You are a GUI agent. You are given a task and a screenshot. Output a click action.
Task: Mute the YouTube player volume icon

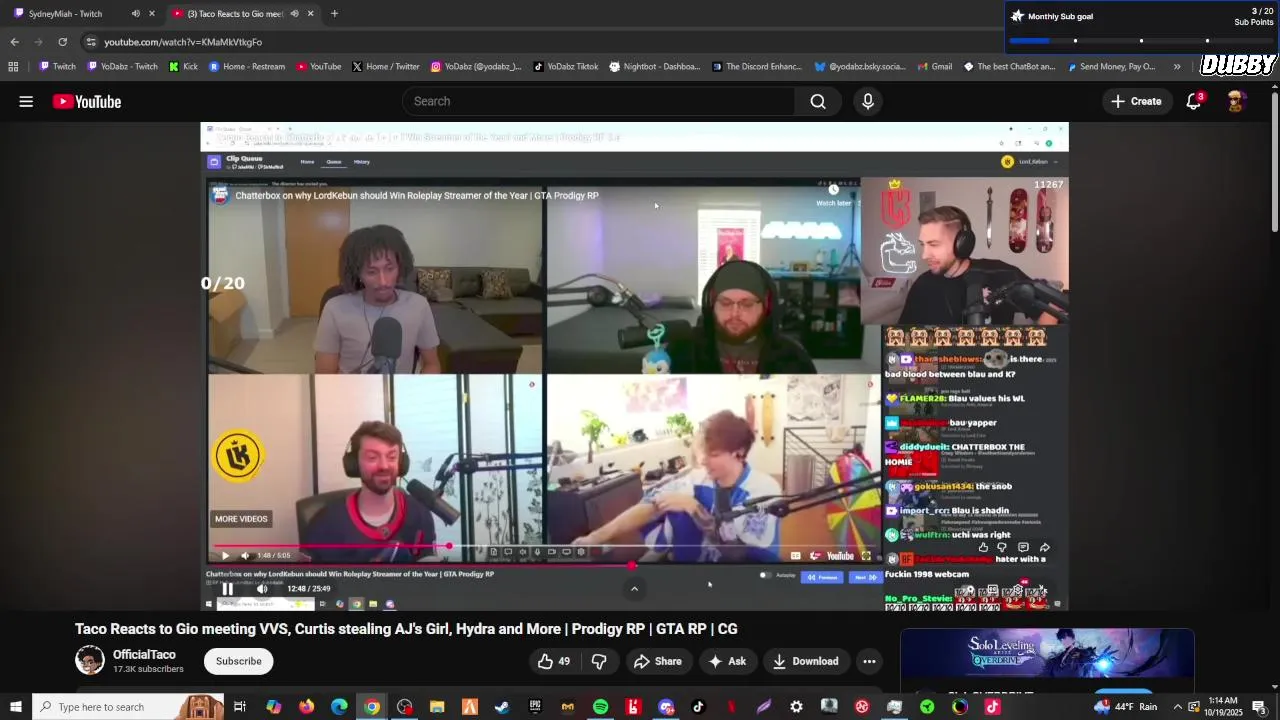(x=262, y=589)
